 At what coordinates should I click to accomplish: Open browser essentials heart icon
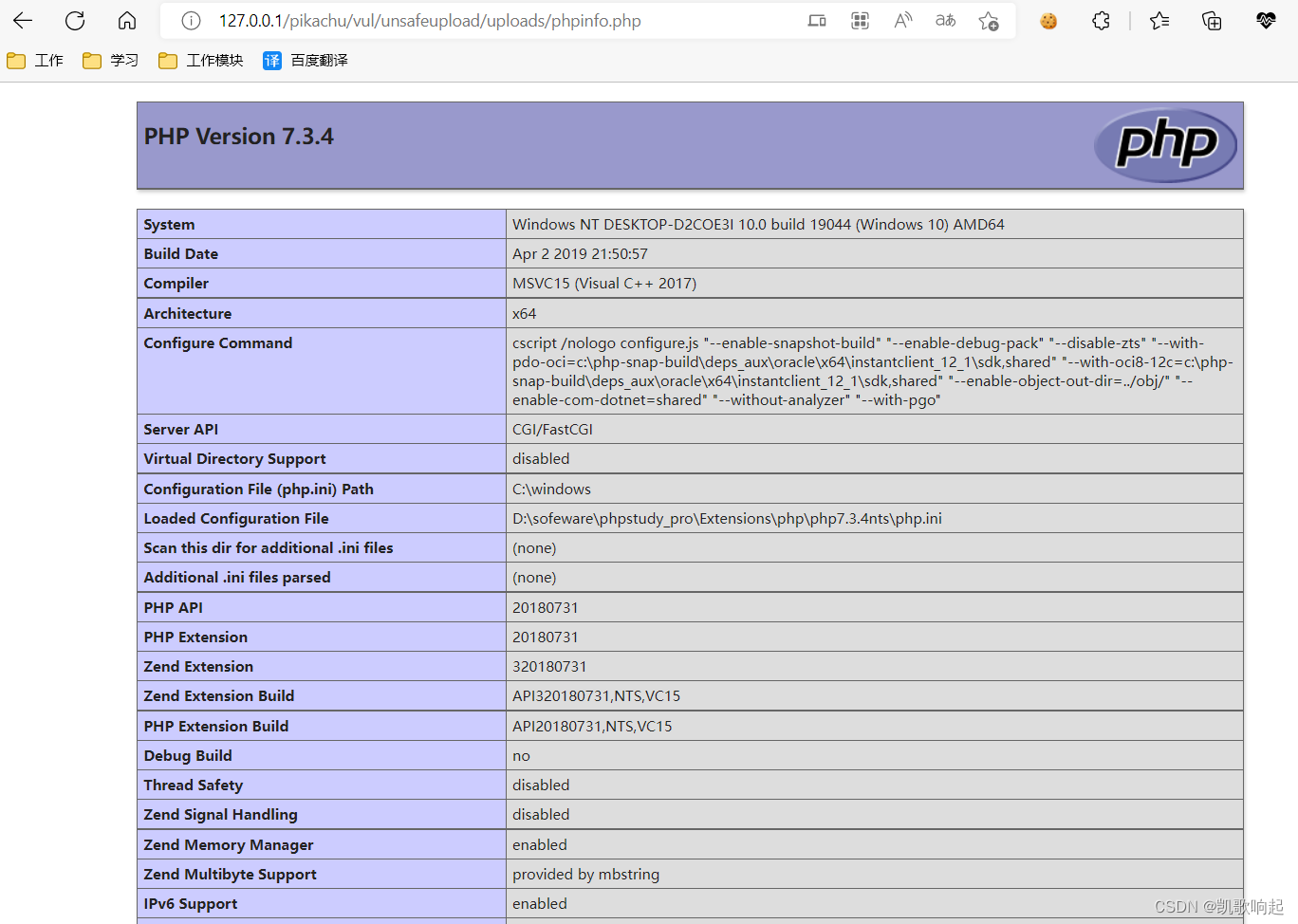pos(1266,21)
